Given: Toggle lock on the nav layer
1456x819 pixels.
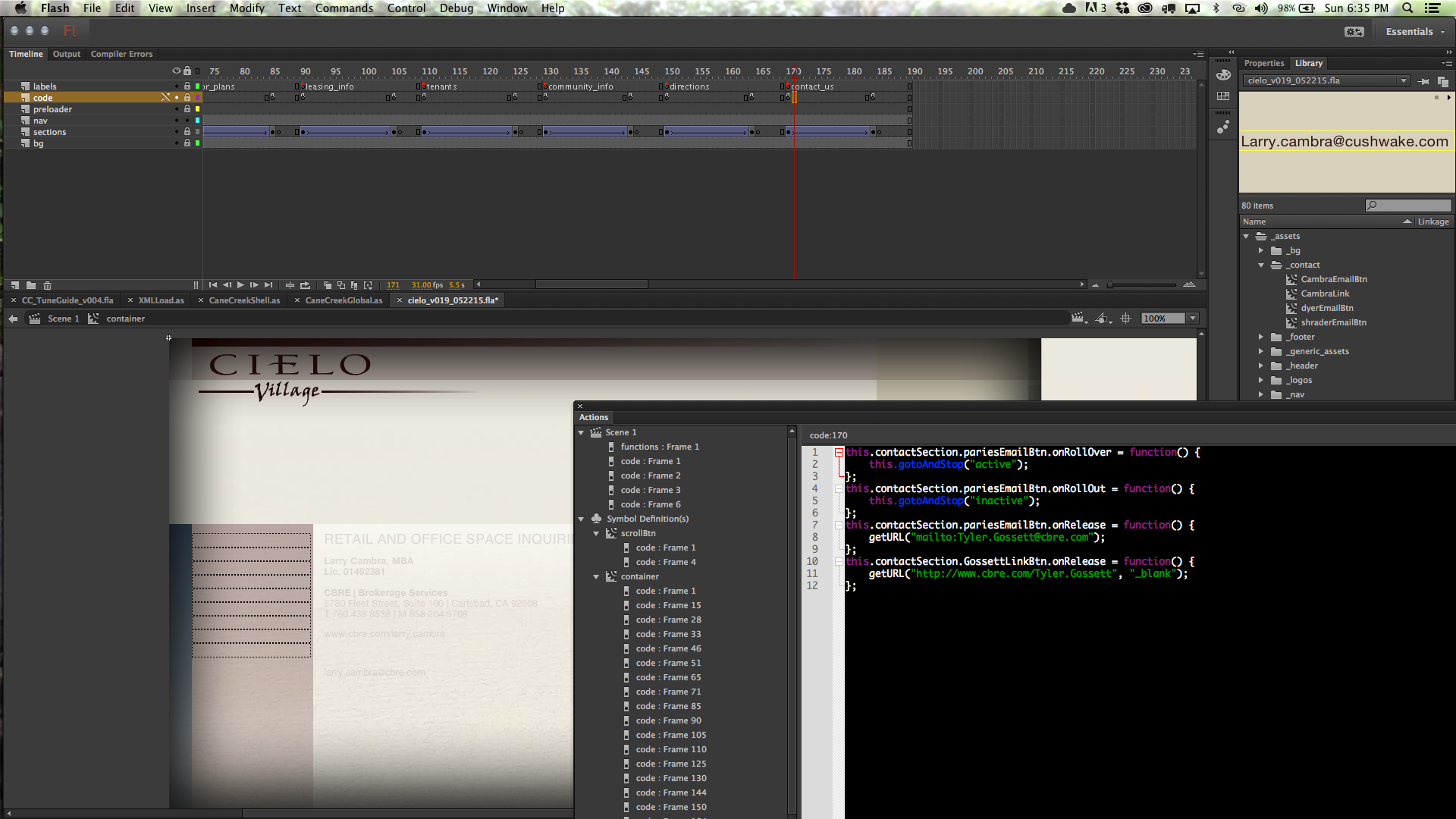Looking at the screenshot, I should pyautogui.click(x=187, y=121).
